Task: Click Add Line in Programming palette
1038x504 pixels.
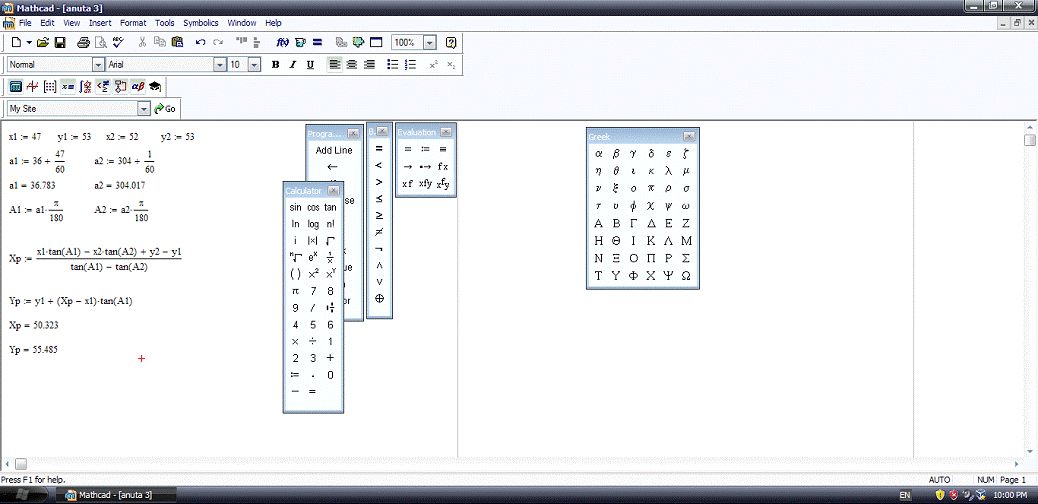Action: pyautogui.click(x=333, y=150)
